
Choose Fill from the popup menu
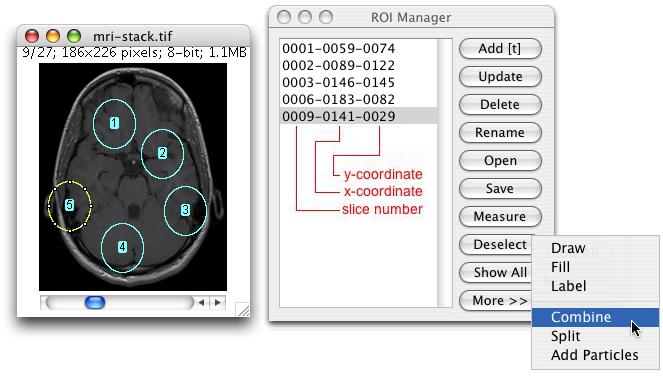click(x=595, y=267)
